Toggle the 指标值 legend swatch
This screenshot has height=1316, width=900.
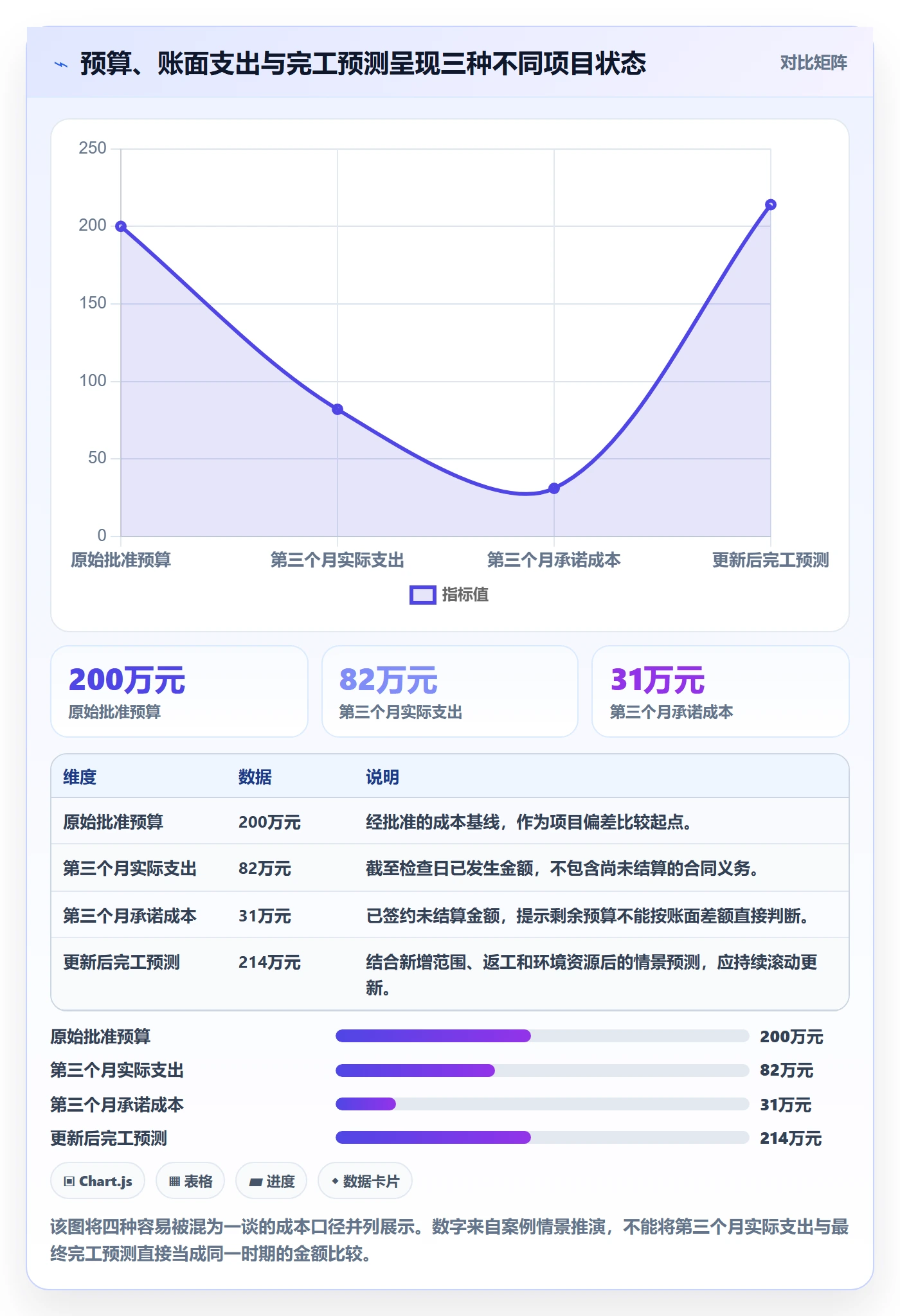click(422, 595)
